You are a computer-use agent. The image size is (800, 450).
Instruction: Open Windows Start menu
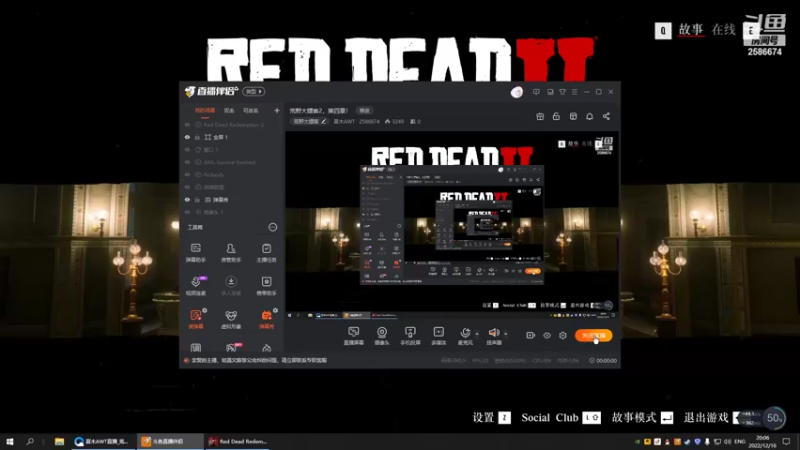(x=9, y=441)
